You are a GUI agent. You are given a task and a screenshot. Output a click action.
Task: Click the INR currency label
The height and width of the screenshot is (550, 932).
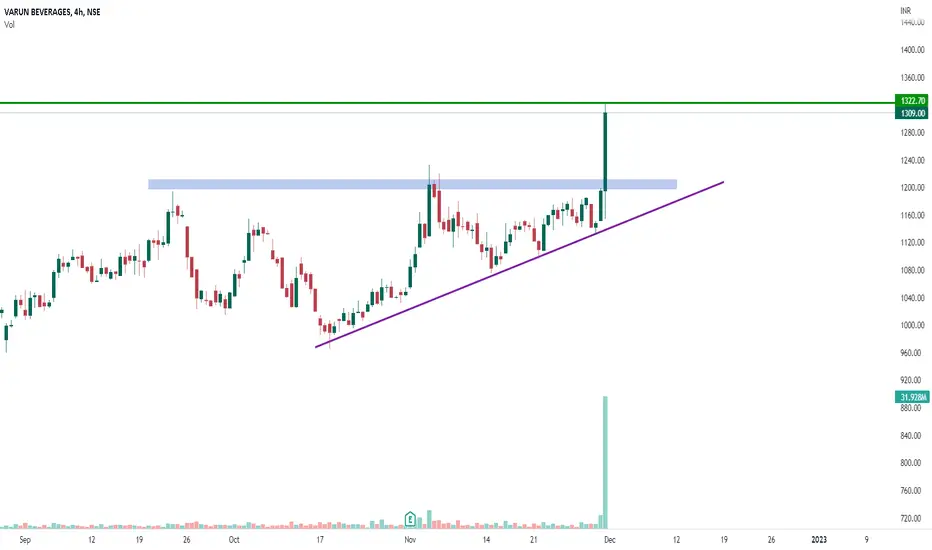point(905,11)
